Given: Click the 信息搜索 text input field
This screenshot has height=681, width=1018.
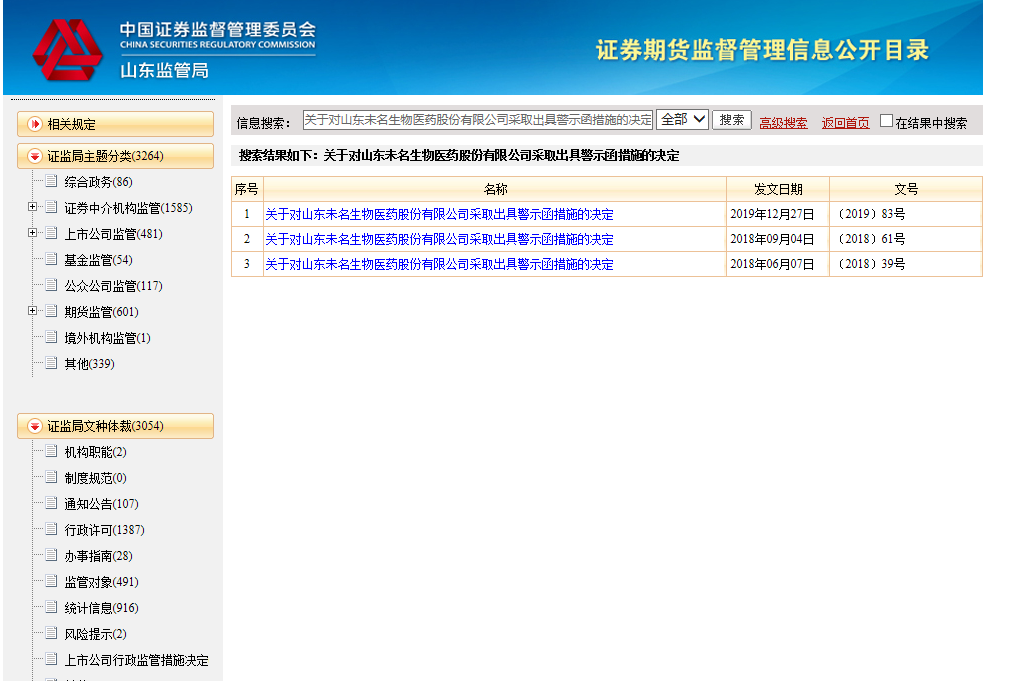Looking at the screenshot, I should point(478,120).
